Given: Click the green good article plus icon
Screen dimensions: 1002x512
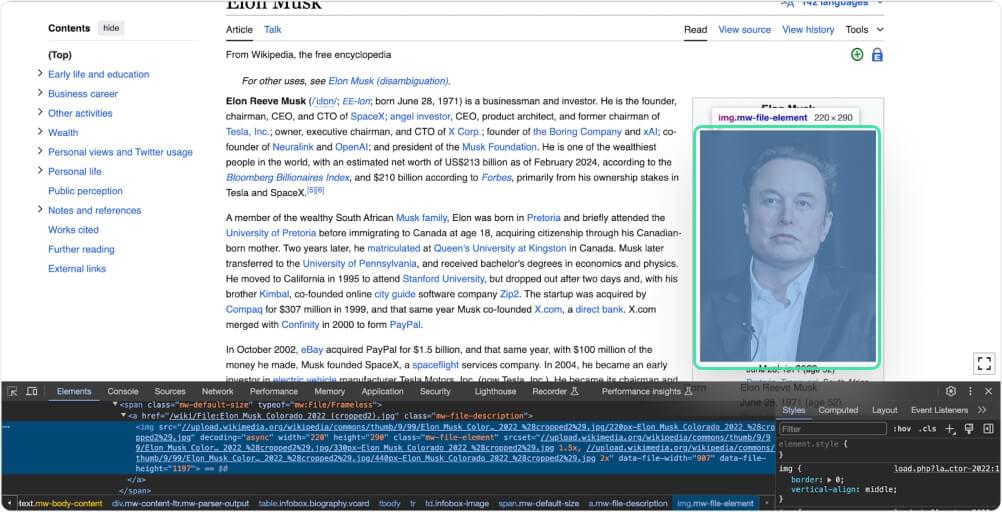Looking at the screenshot, I should [857, 55].
